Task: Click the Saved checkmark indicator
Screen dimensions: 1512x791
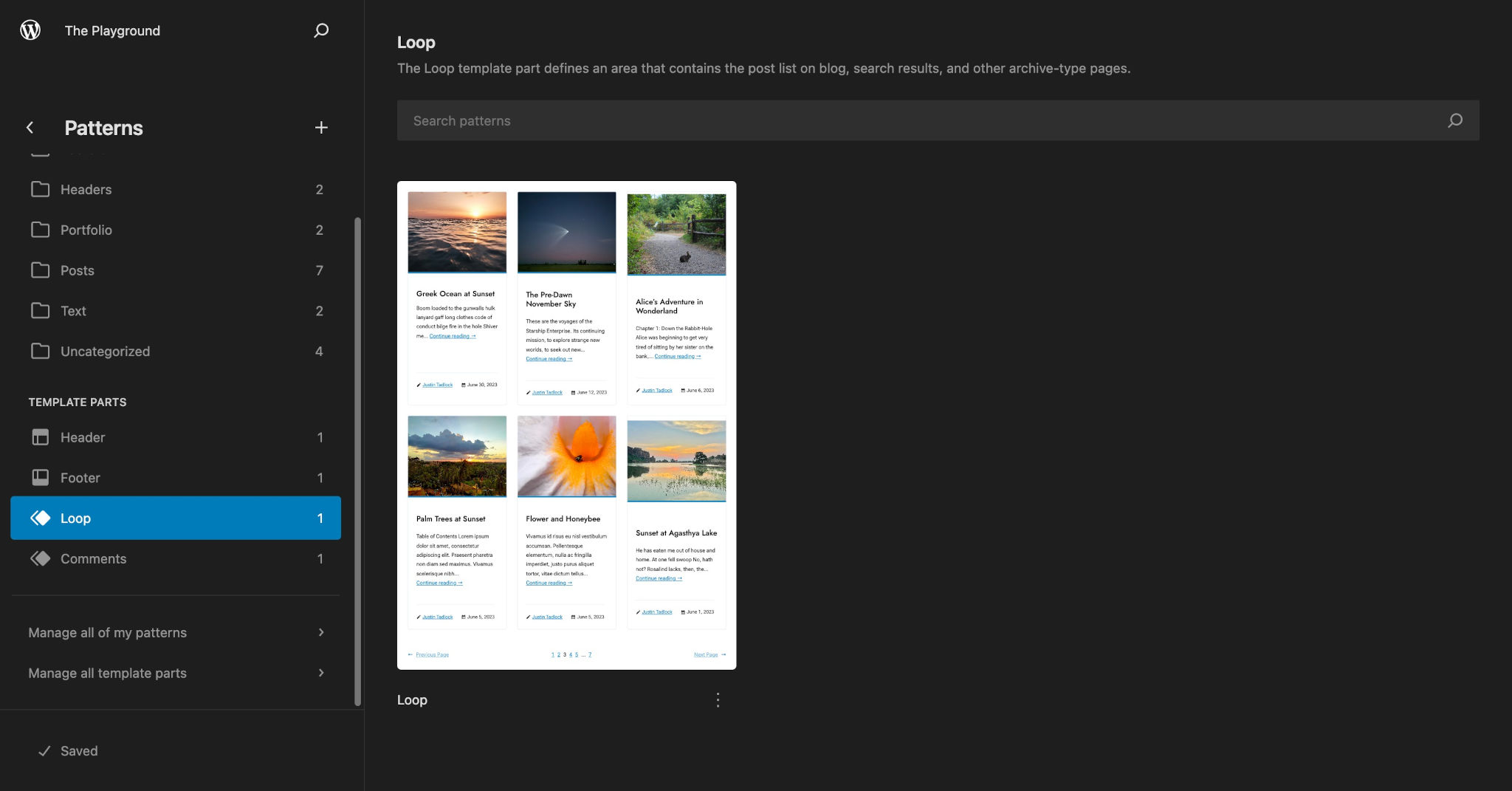Action: pyautogui.click(x=44, y=750)
